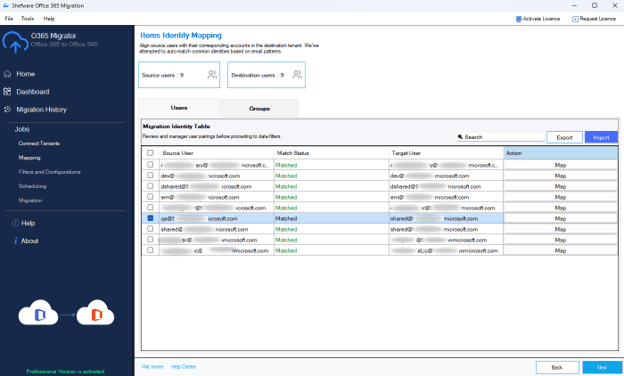Click the Destination users people icon
The image size is (624, 376).
point(297,74)
